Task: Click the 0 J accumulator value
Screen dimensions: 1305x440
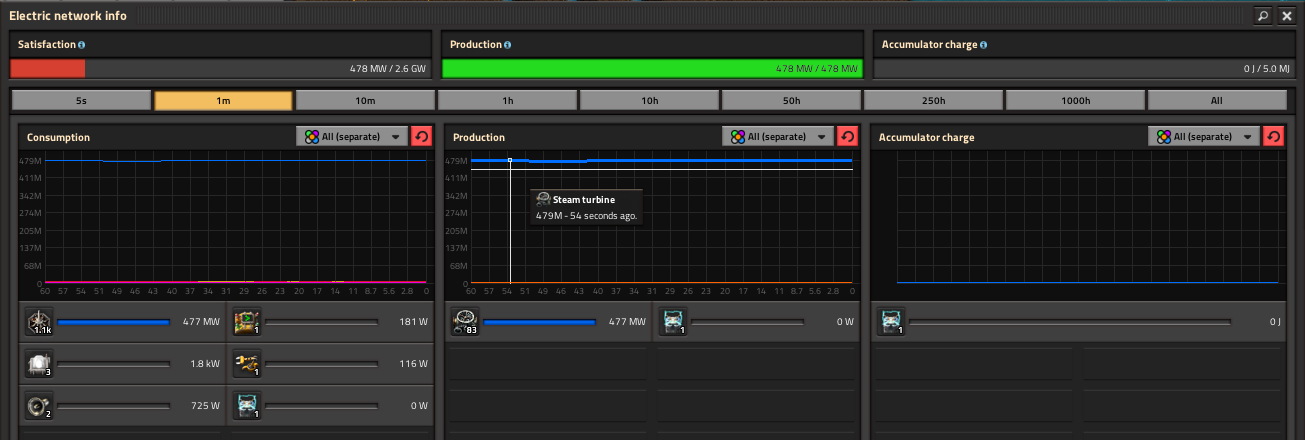Action: tap(1275, 322)
